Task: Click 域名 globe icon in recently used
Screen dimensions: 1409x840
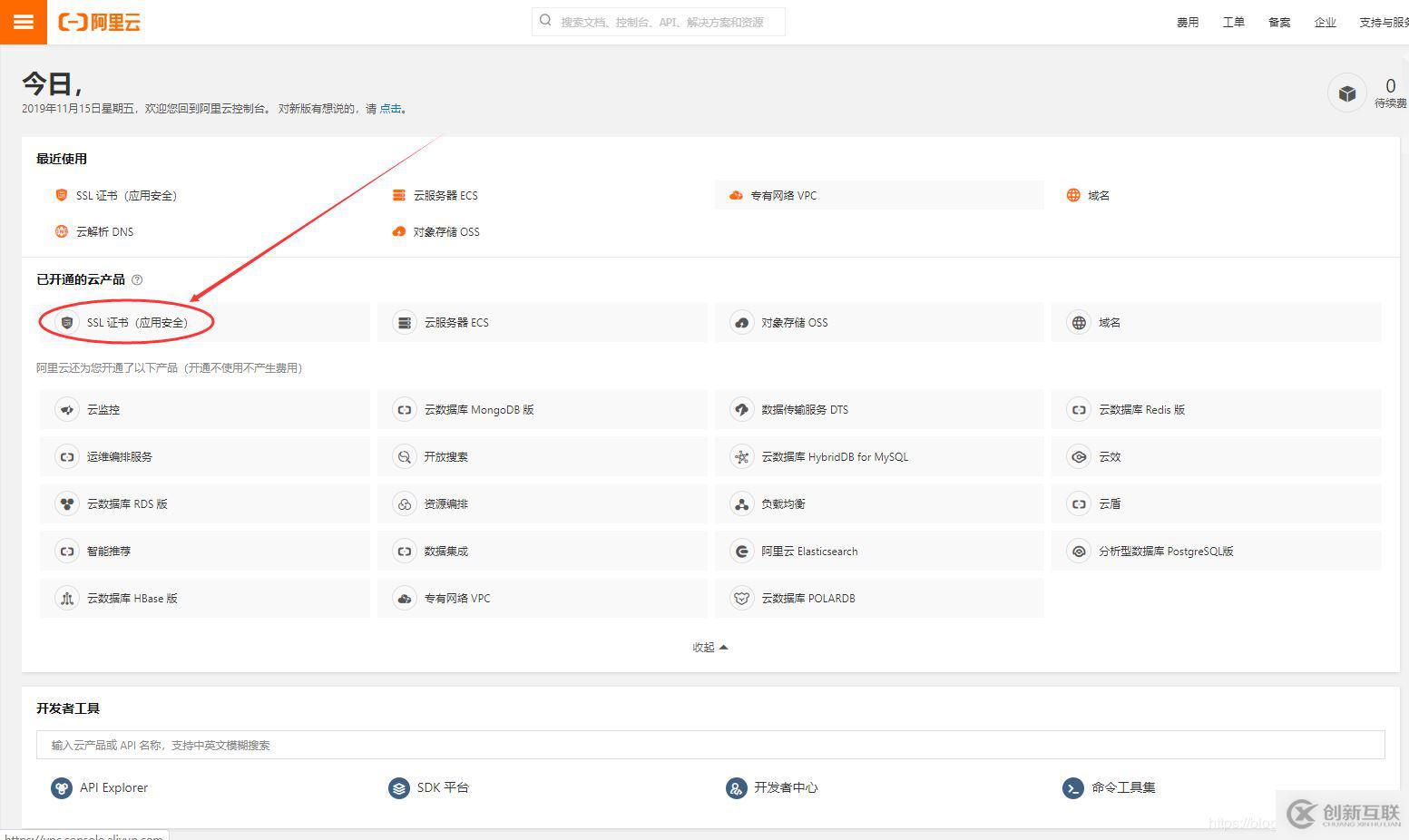Action: tap(1073, 195)
